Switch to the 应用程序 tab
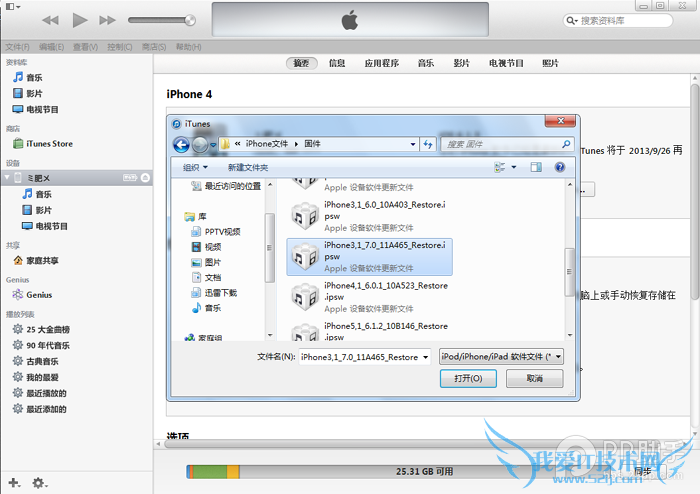The width and height of the screenshot is (700, 494). click(x=382, y=63)
